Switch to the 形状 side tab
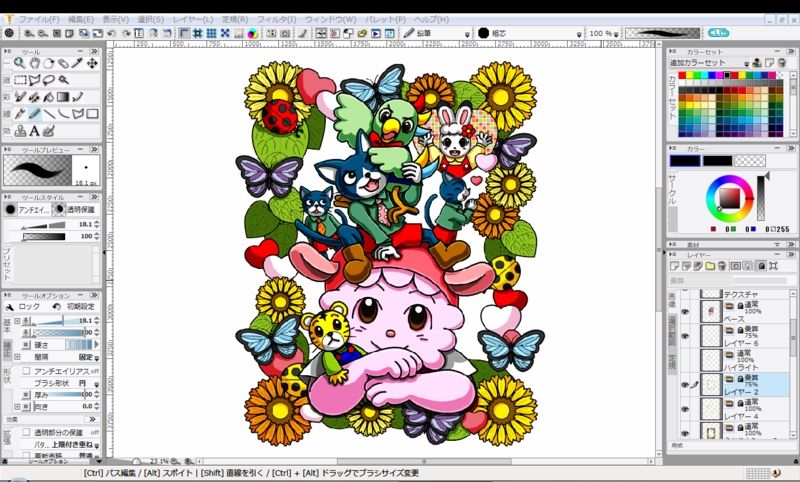The width and height of the screenshot is (800, 482). tap(7, 376)
